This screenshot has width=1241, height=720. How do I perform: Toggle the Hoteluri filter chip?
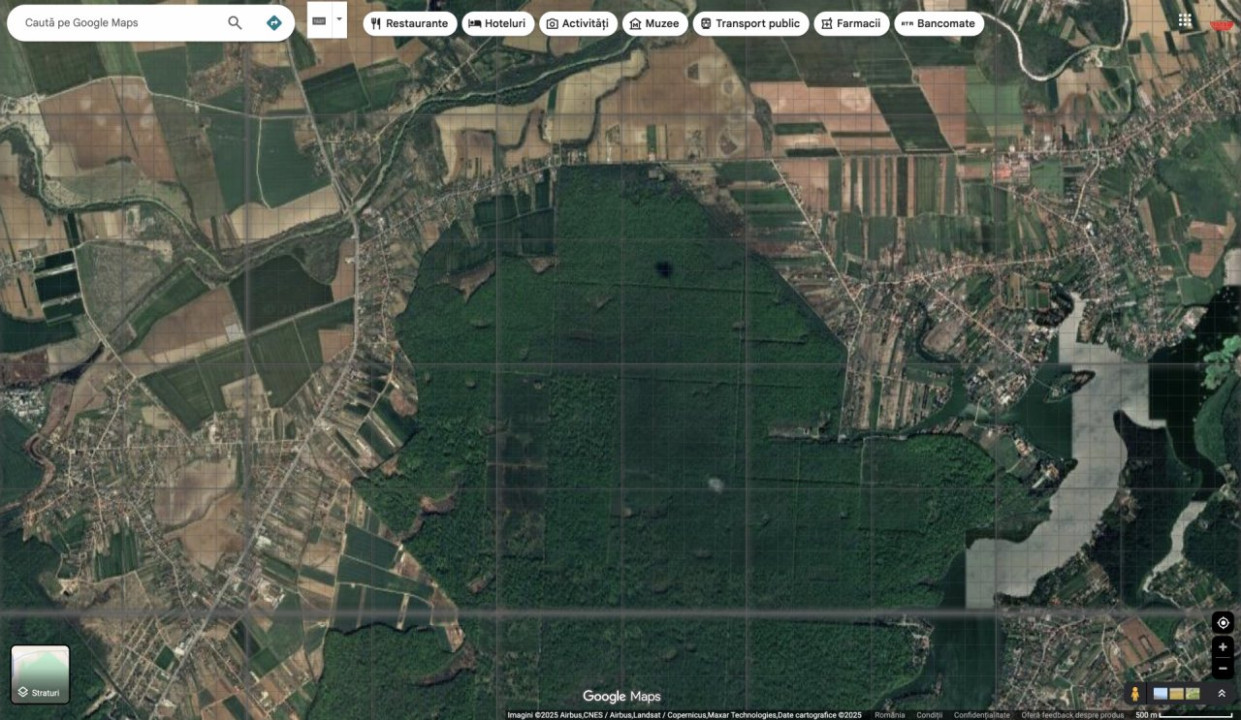[497, 22]
